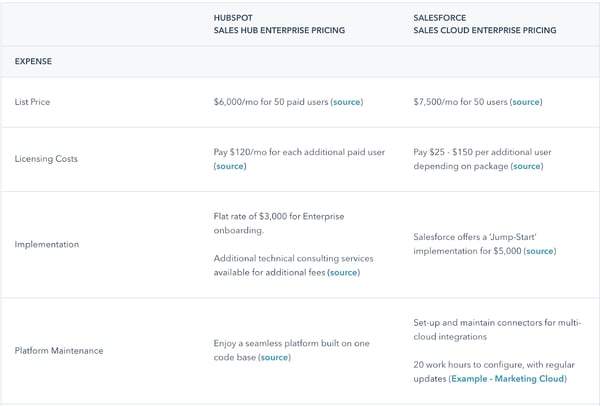Click the EXPENSE section heading
600x406 pixels.
pos(33,61)
